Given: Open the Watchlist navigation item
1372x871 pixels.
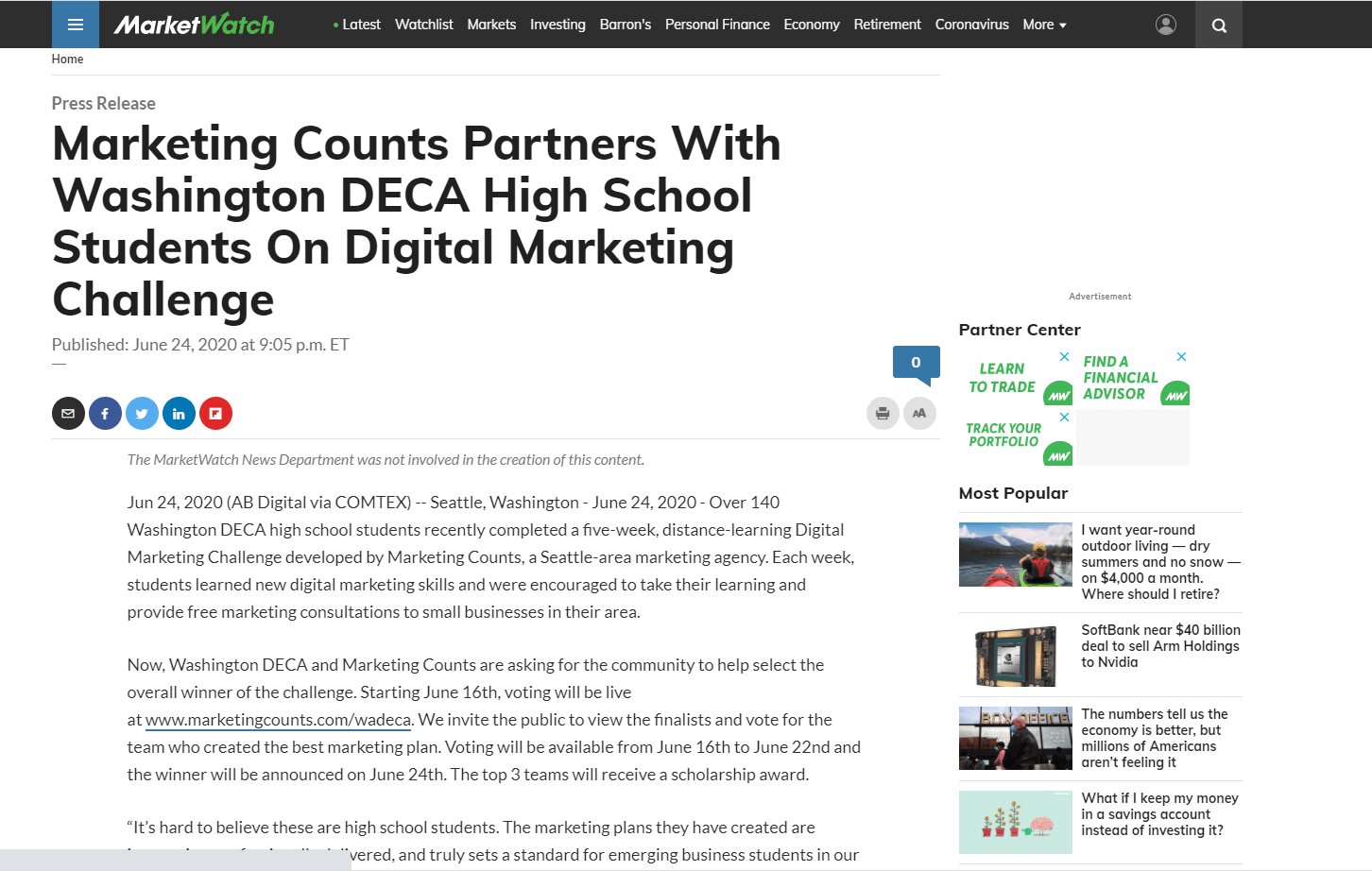Looking at the screenshot, I should [423, 25].
